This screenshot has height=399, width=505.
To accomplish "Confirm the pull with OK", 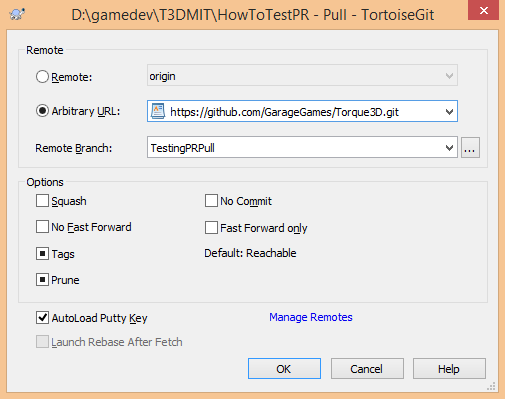I will click(284, 368).
